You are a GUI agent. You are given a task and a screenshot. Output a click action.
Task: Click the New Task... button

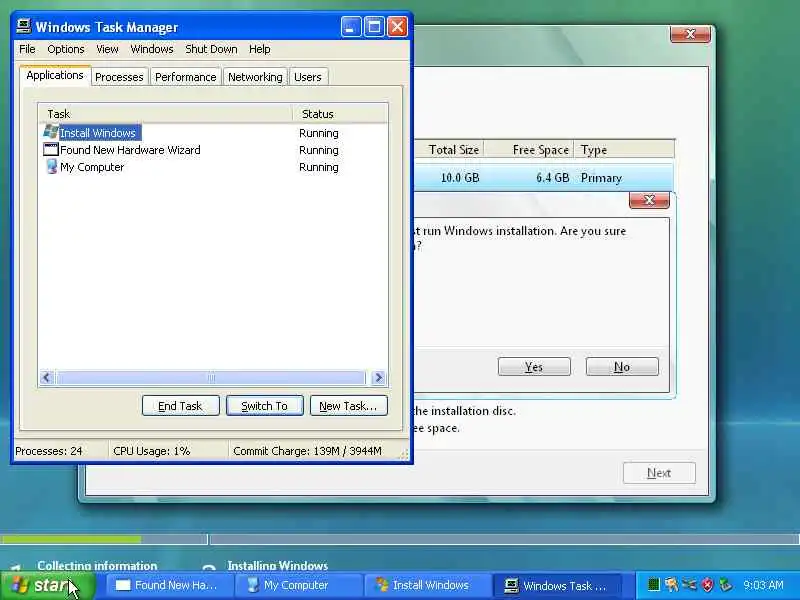click(x=348, y=406)
